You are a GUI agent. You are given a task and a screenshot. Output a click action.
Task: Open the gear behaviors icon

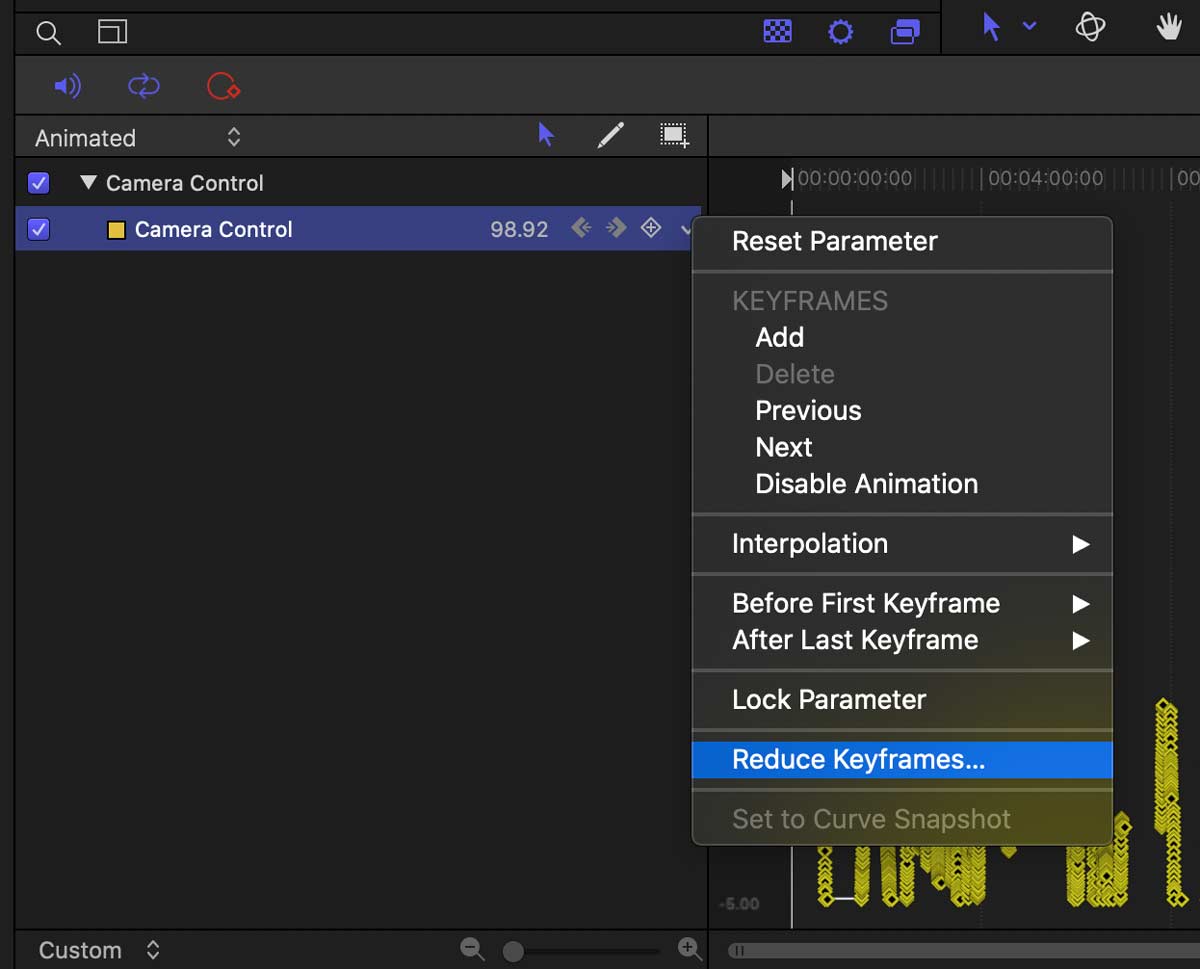[x=841, y=32]
